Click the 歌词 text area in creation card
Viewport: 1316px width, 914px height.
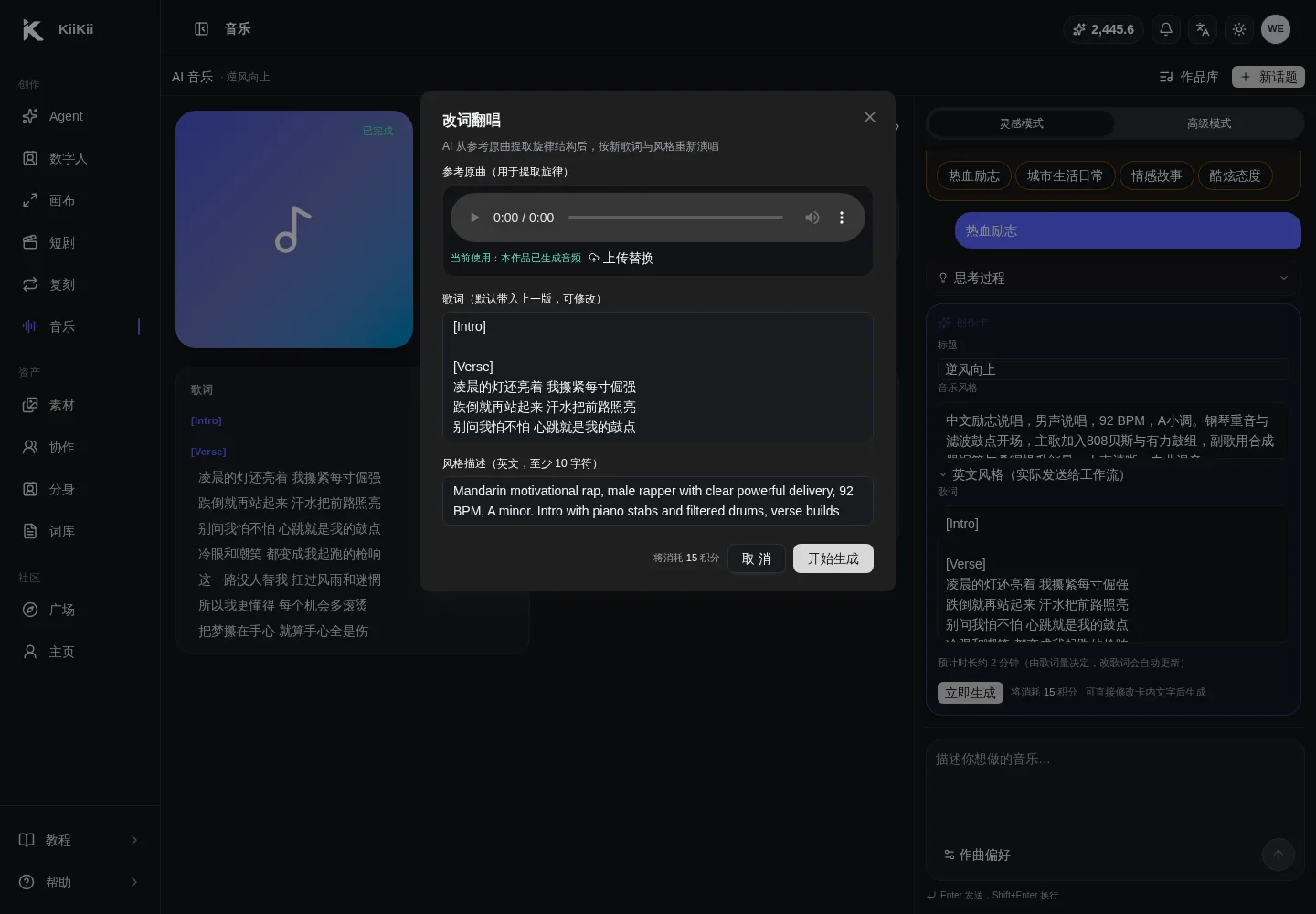1113,574
